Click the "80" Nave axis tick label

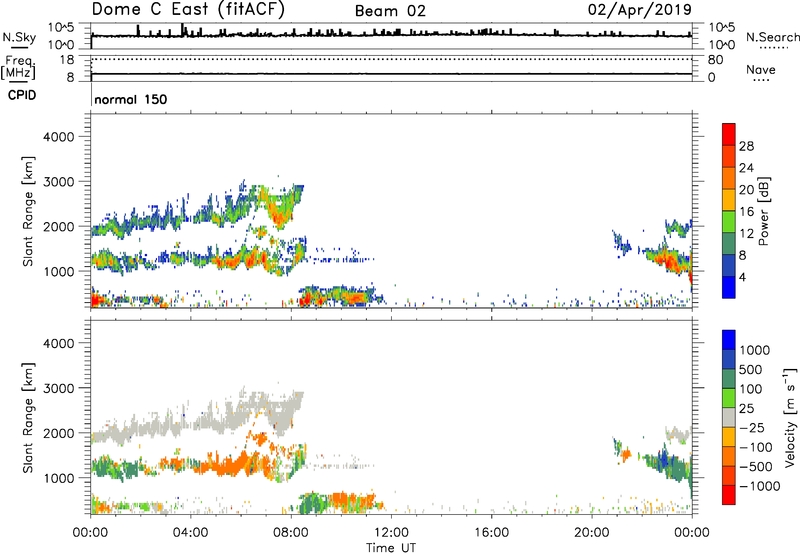(x=715, y=60)
